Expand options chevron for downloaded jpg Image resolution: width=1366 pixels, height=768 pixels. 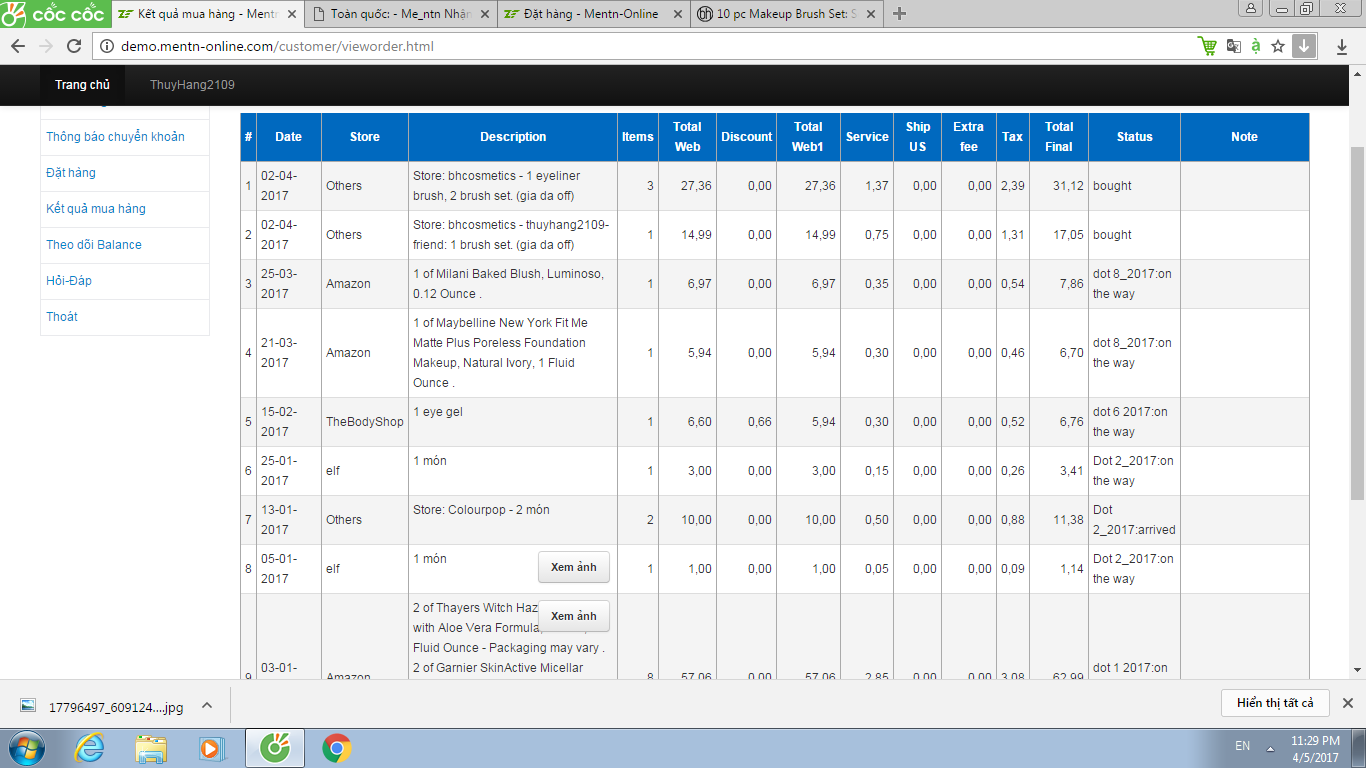pos(207,706)
